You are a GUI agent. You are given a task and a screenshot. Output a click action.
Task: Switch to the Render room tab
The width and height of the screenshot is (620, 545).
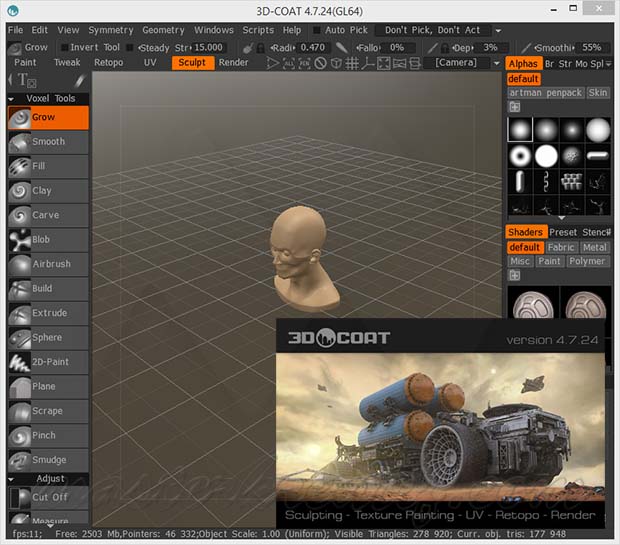point(233,62)
